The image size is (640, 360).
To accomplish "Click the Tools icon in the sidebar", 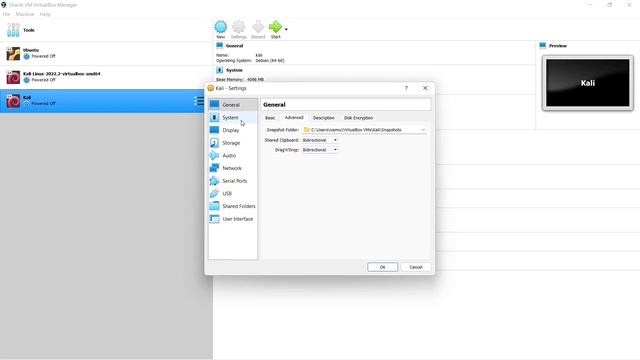I will [x=13, y=30].
